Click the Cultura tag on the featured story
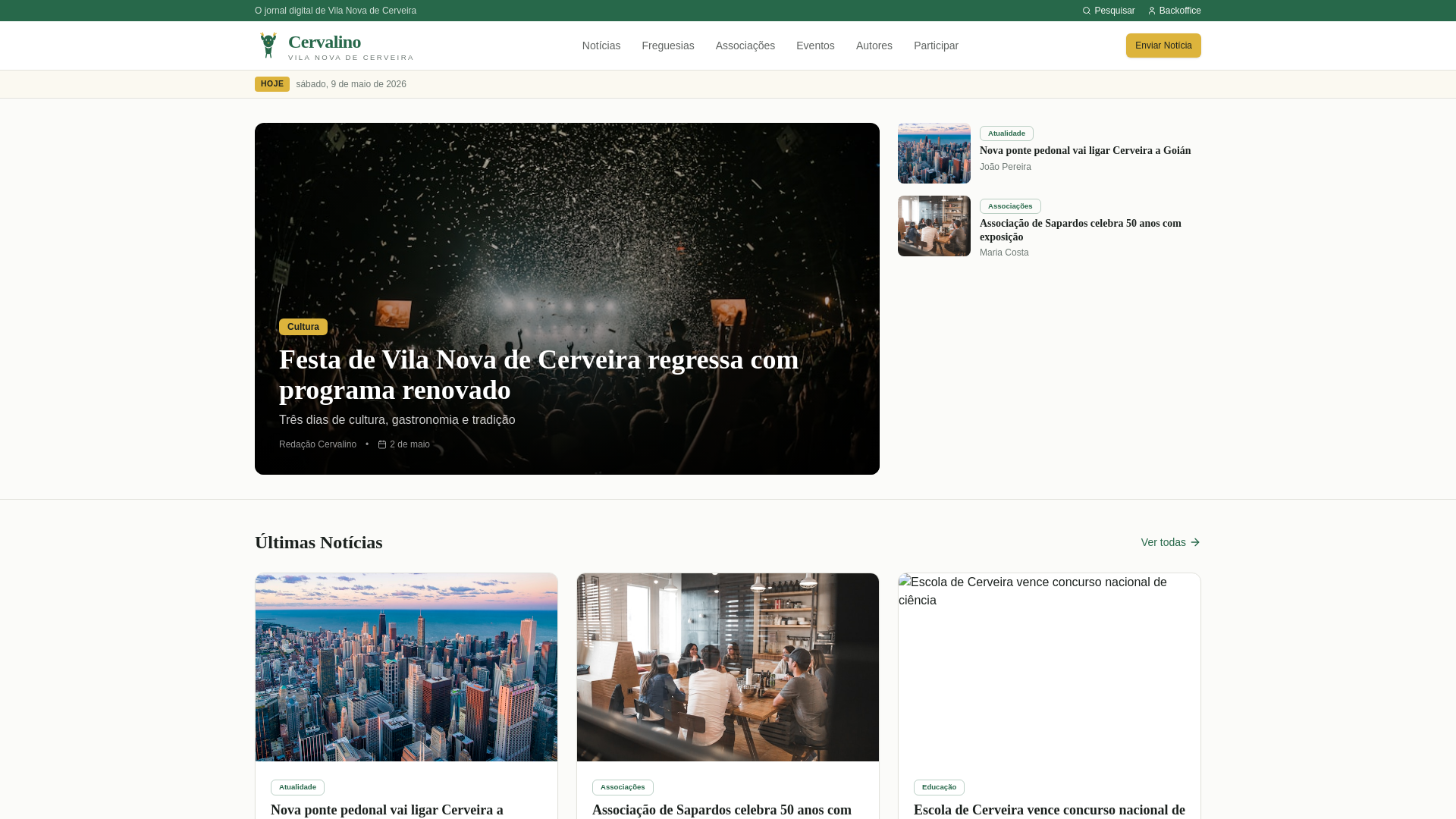 click(x=303, y=327)
